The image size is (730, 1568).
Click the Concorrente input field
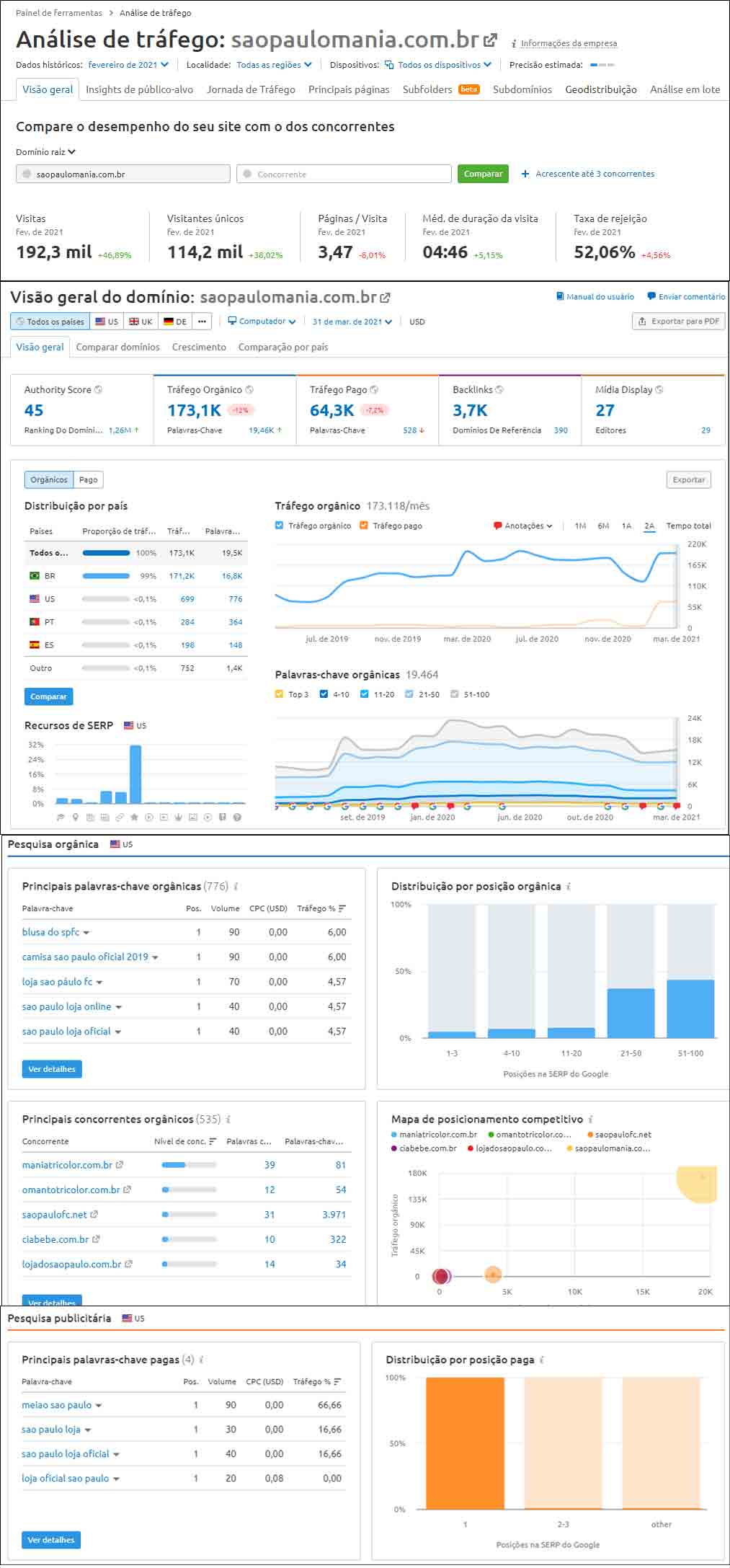(x=344, y=174)
